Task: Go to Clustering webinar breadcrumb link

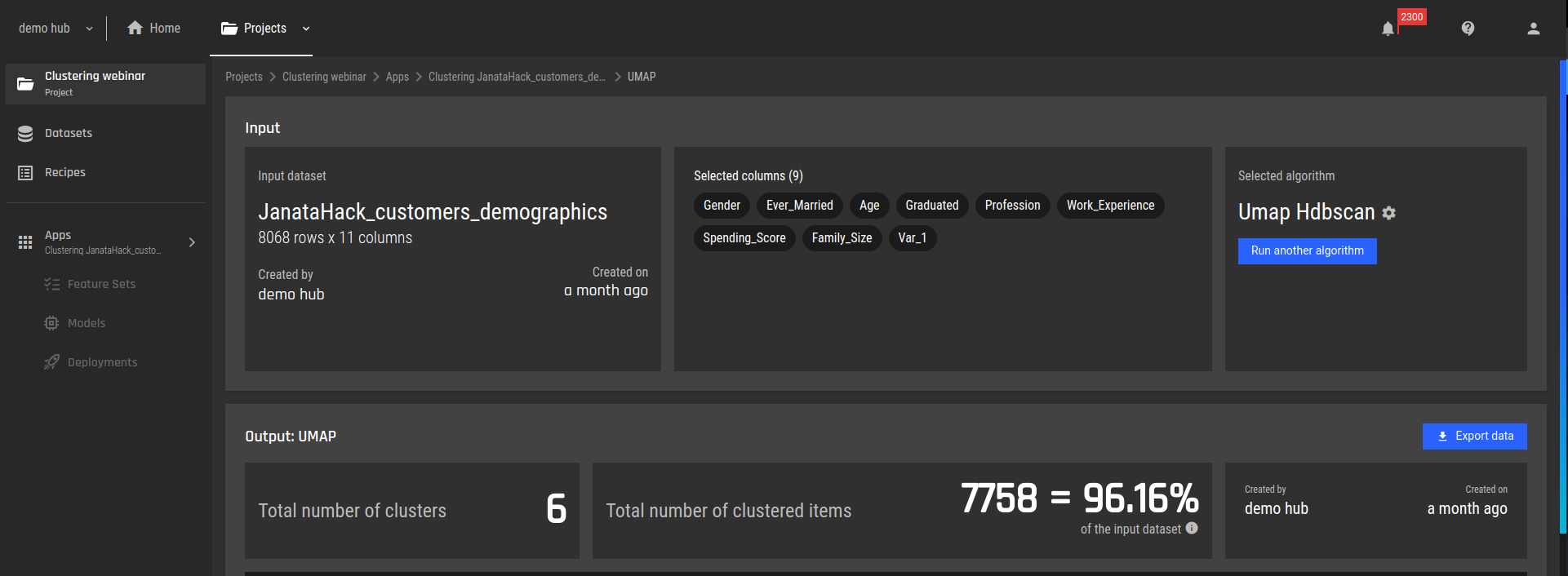Action: pyautogui.click(x=324, y=77)
